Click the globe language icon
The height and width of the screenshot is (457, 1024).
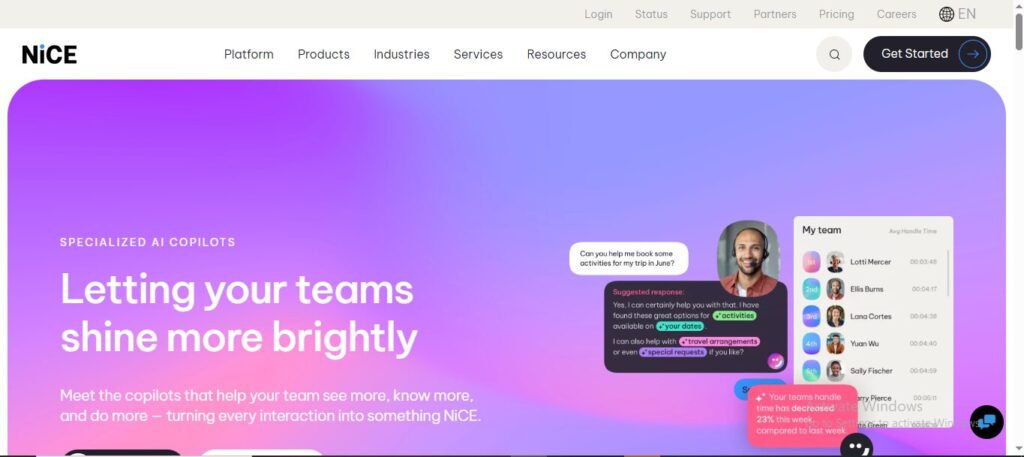(946, 14)
